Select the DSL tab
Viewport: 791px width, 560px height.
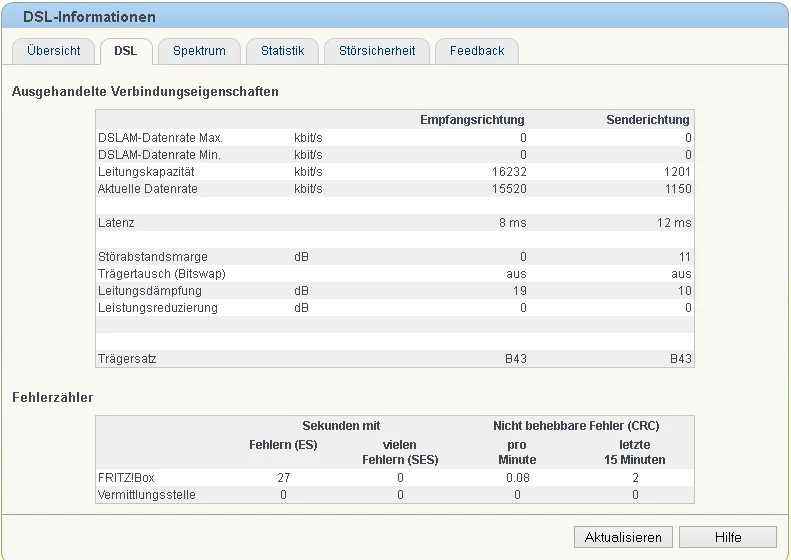(126, 51)
